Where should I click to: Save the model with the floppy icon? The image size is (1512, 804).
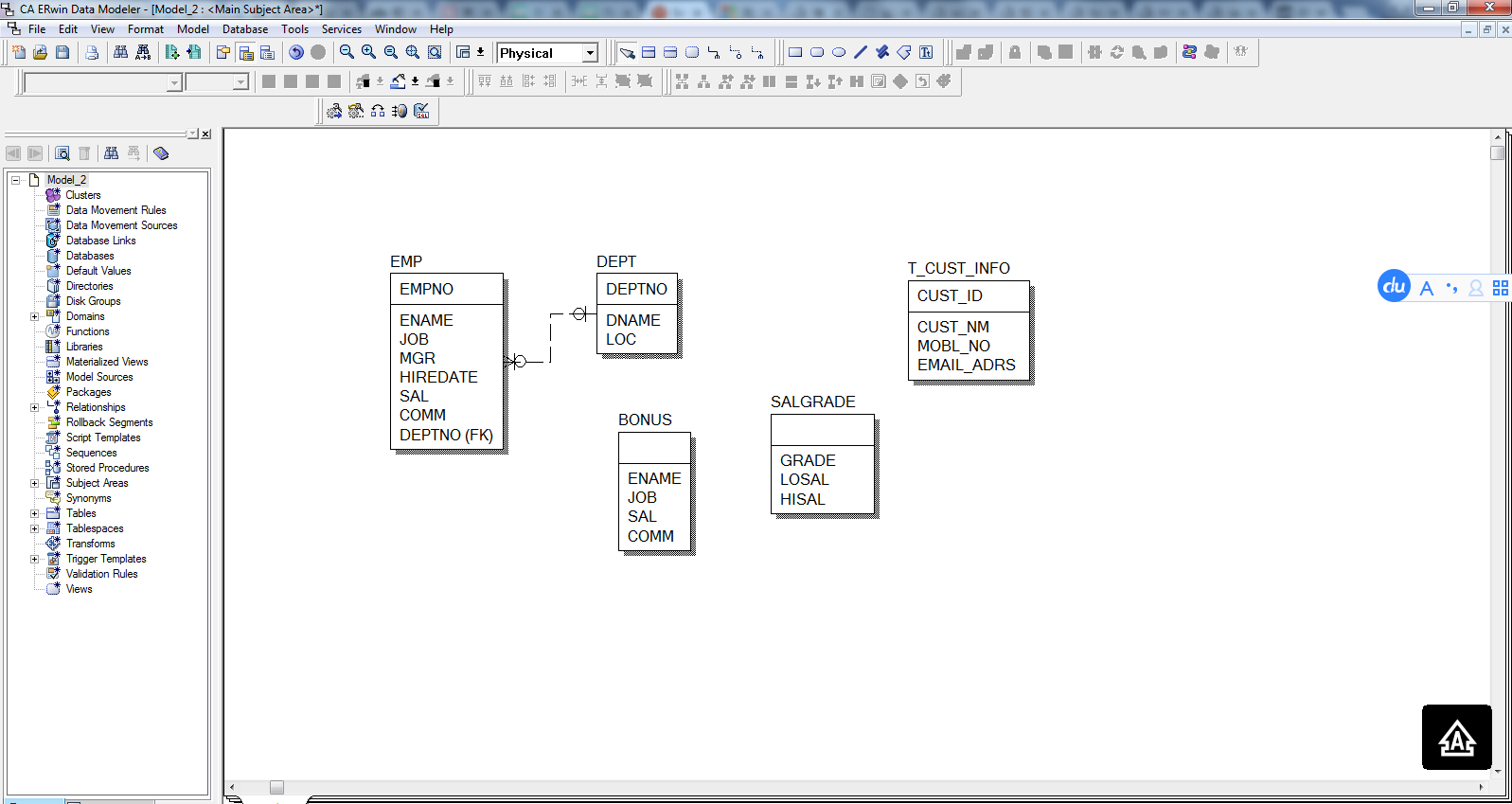coord(62,52)
